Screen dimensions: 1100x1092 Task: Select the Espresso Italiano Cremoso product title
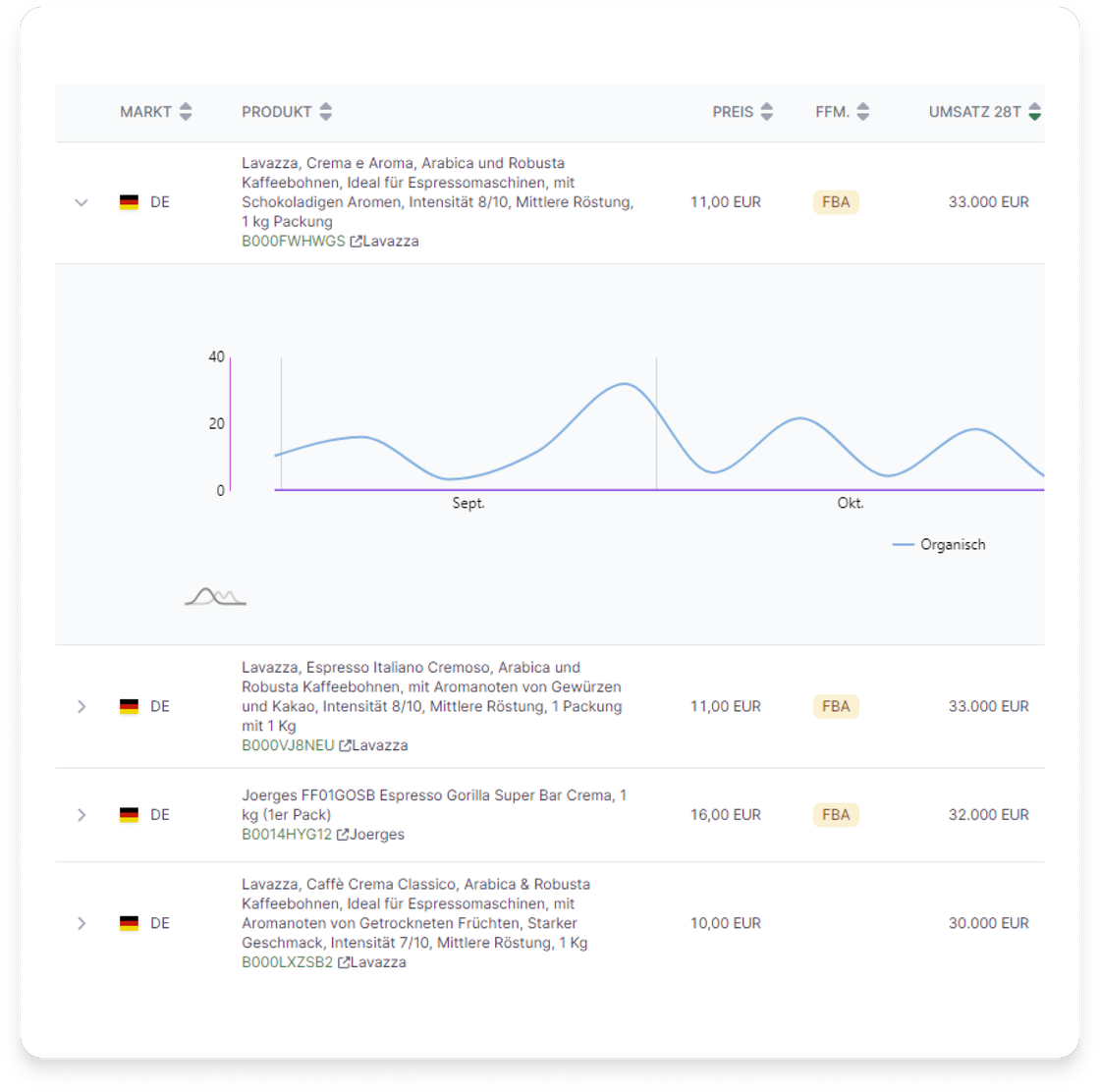pos(432,696)
